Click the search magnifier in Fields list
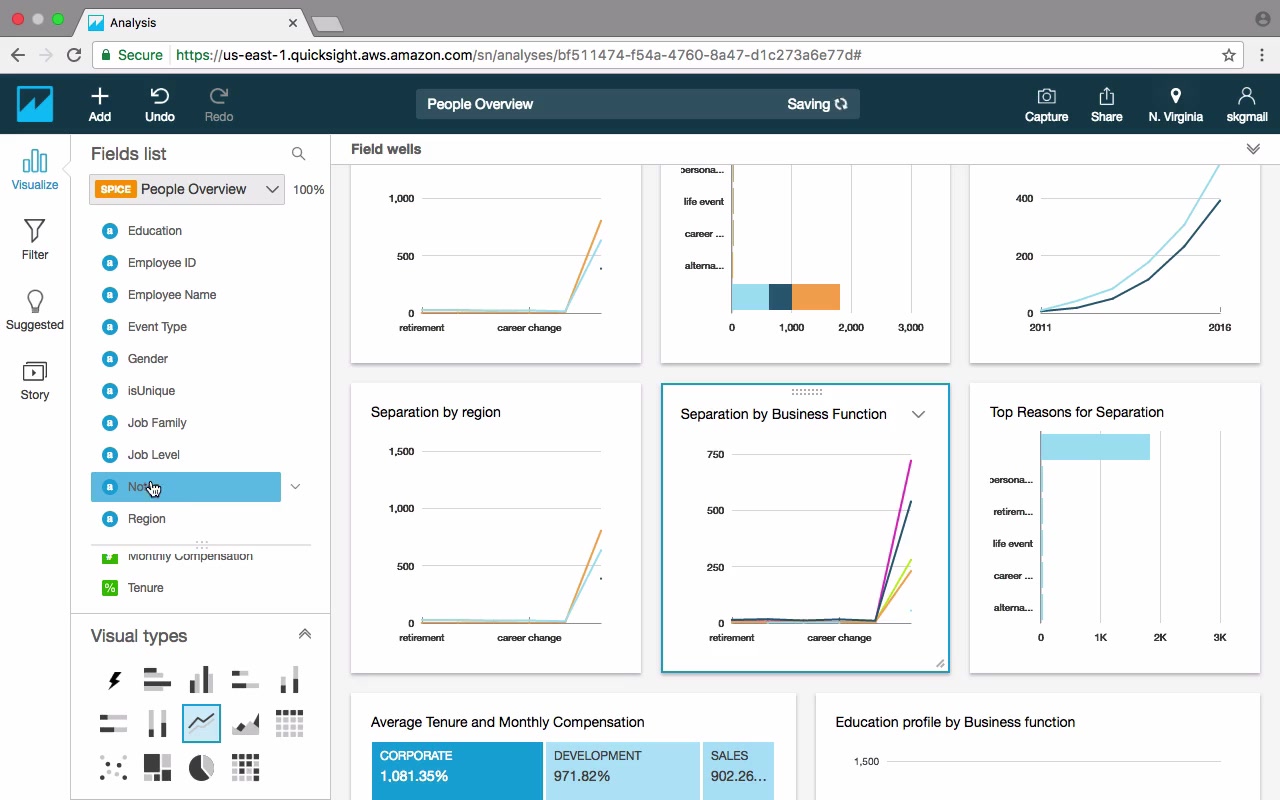 coord(298,154)
